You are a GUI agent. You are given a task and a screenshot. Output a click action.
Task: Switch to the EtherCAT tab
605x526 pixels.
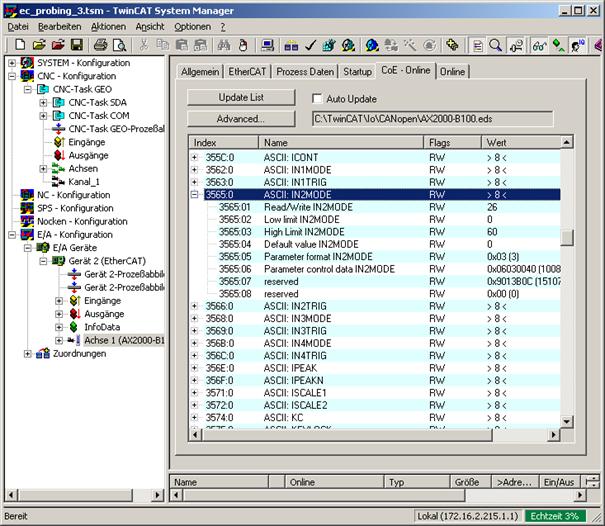point(247,72)
